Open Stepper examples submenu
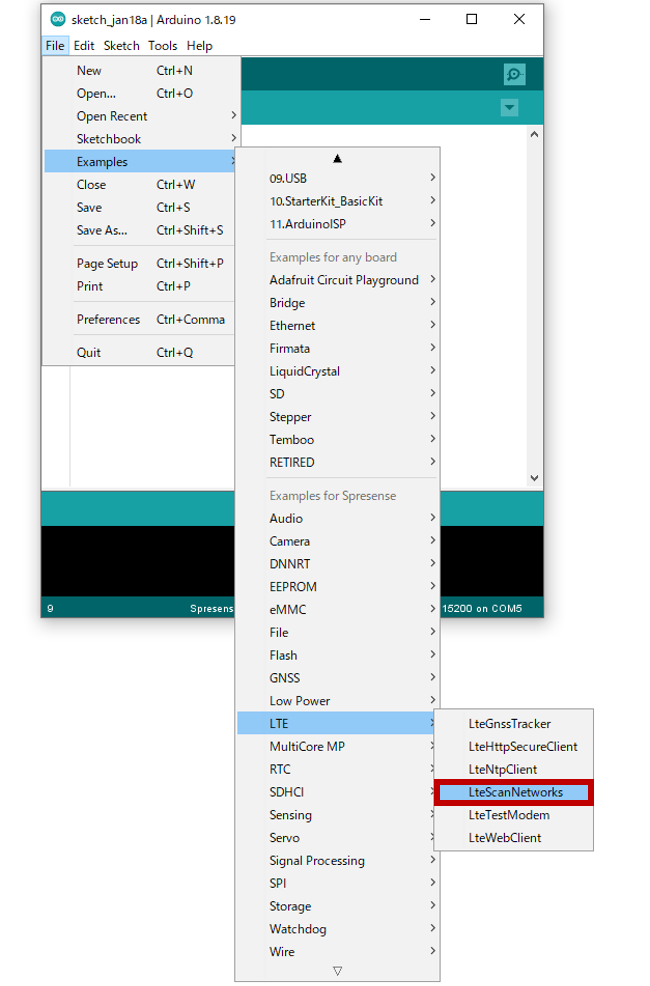The image size is (650, 986). (338, 417)
